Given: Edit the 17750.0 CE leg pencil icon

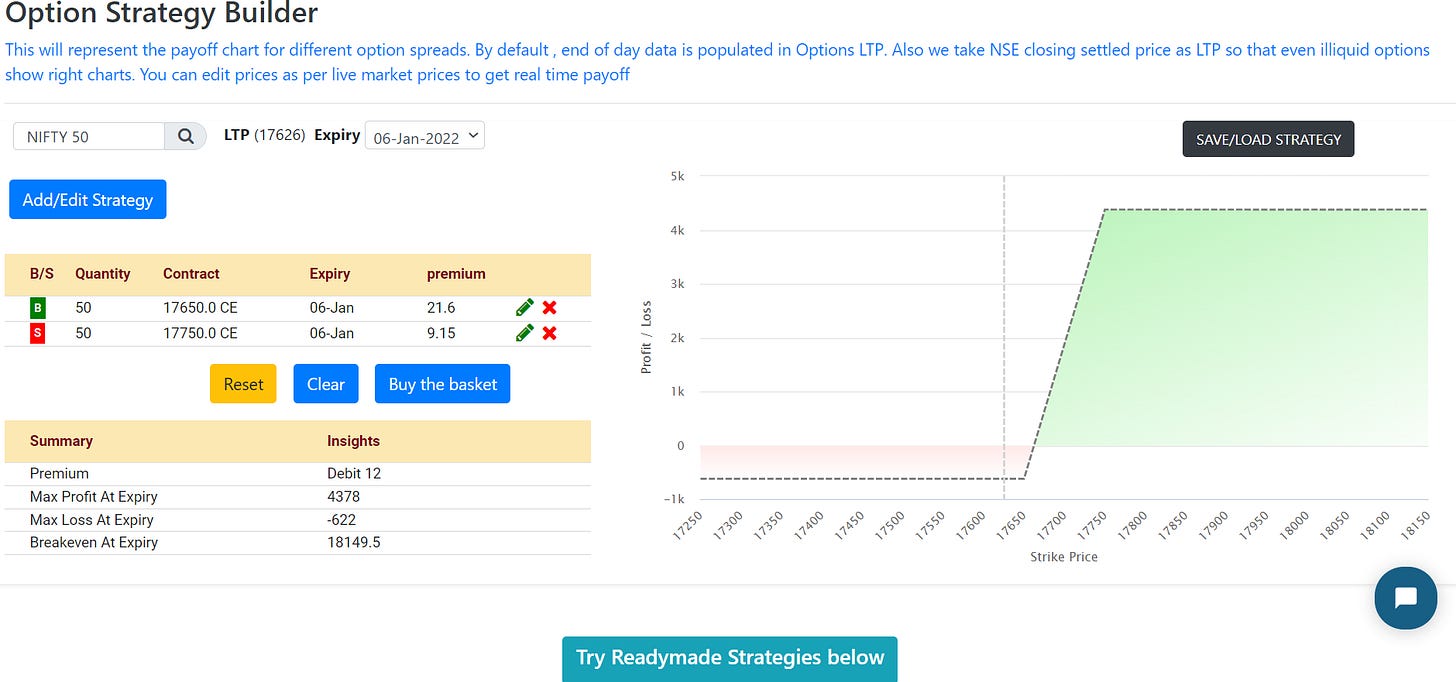Looking at the screenshot, I should pos(524,333).
